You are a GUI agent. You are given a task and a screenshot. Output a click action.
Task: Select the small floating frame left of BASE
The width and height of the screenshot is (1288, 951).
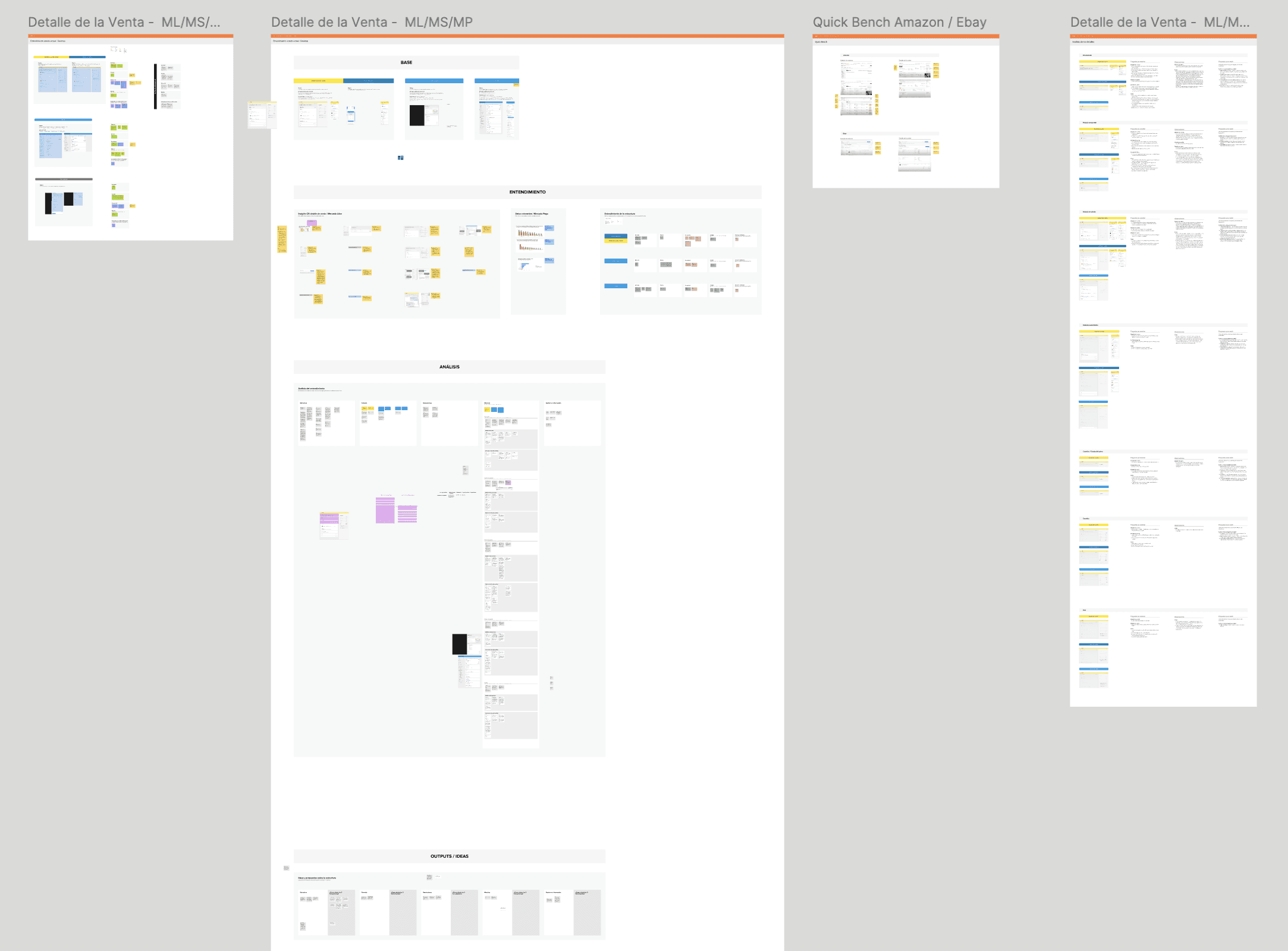click(262, 115)
